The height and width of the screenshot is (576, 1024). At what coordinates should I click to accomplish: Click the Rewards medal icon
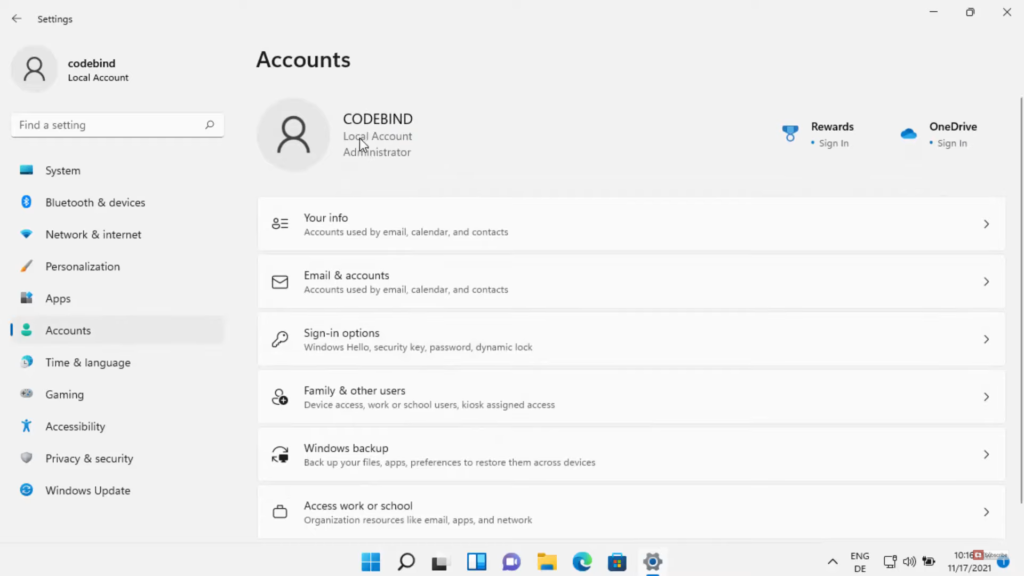tap(790, 133)
